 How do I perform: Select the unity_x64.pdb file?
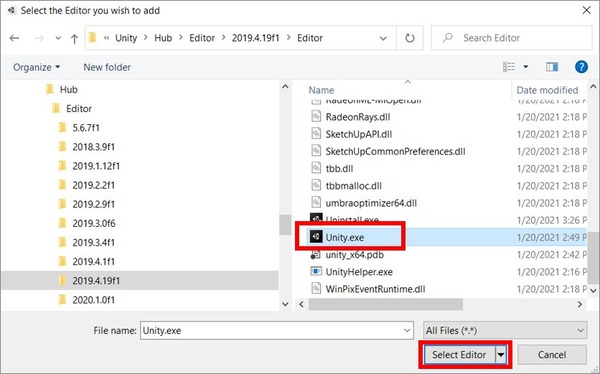click(354, 255)
